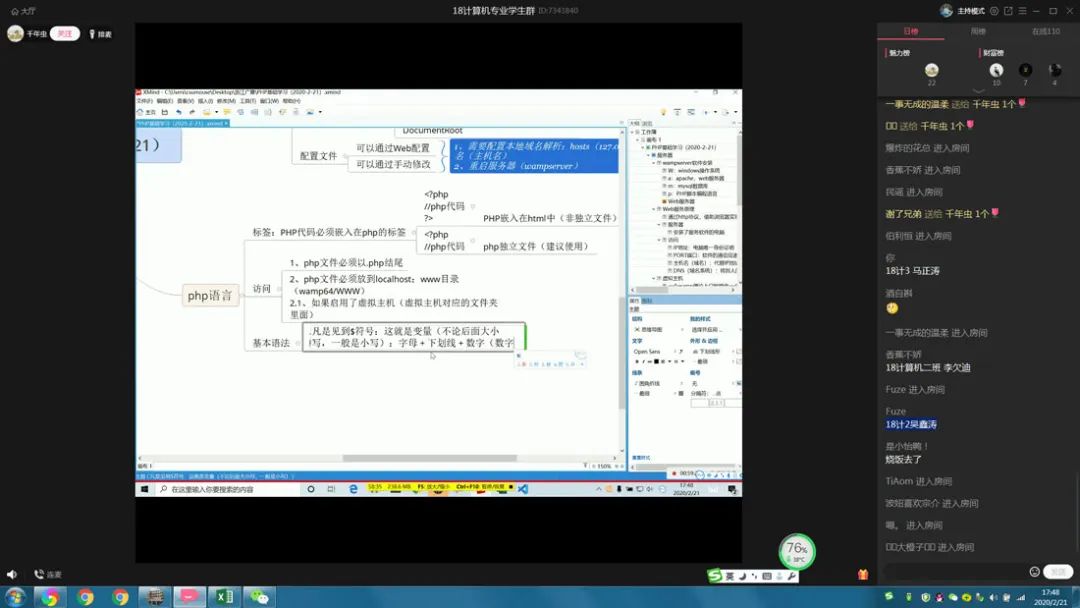Click the 关注 follow button
1080x608 pixels.
65,34
